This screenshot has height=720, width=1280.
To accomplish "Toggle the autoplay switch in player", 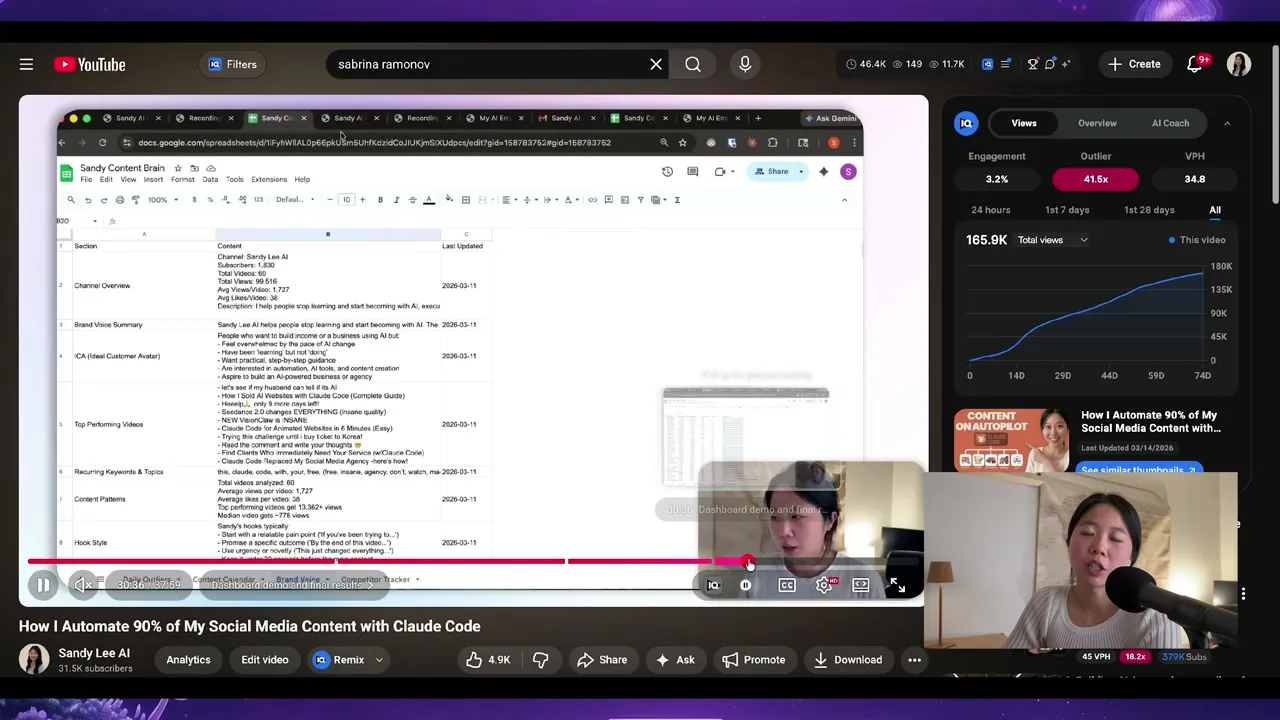I will pos(747,585).
